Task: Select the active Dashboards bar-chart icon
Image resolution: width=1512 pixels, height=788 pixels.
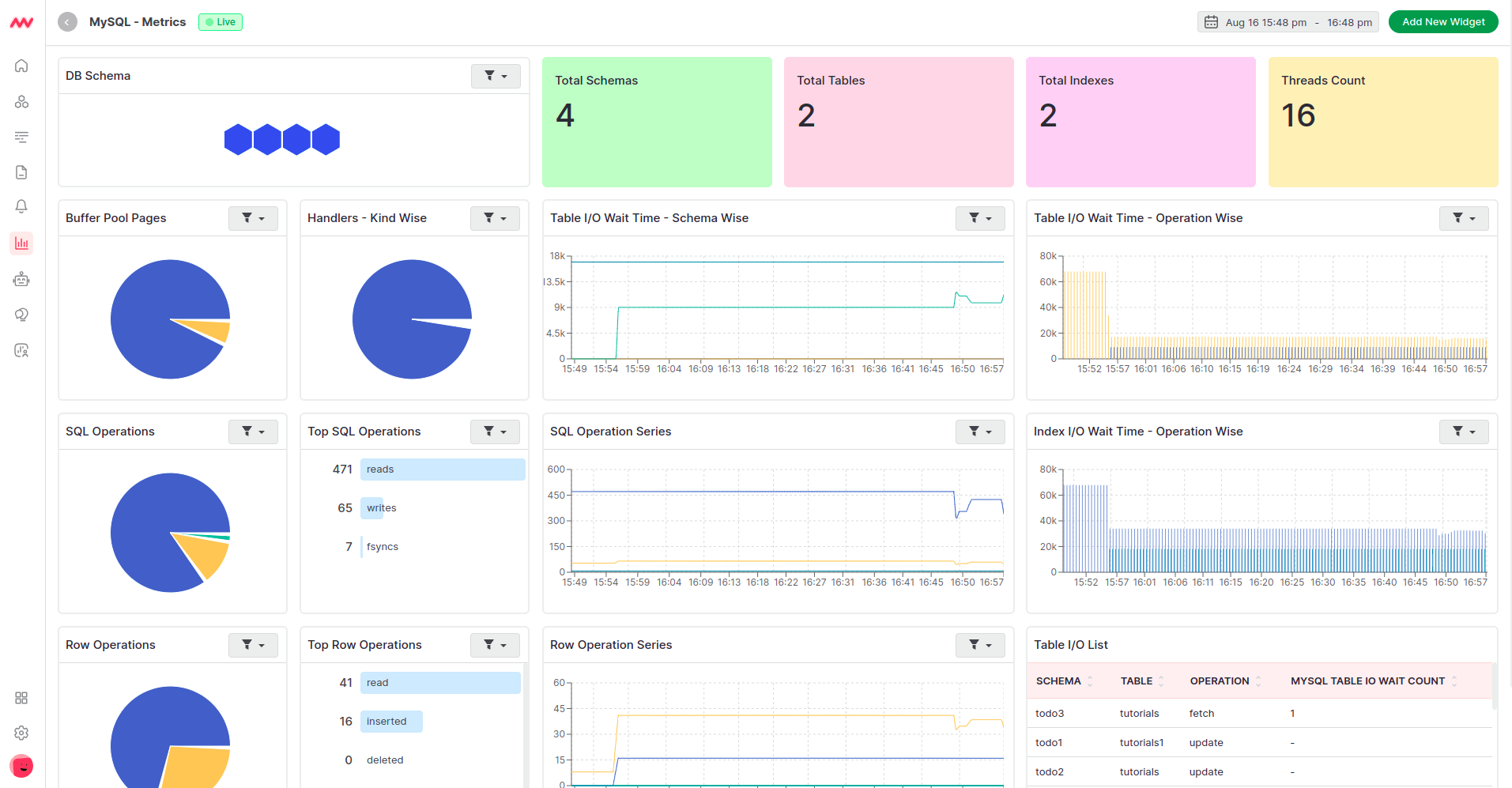Action: (21, 243)
